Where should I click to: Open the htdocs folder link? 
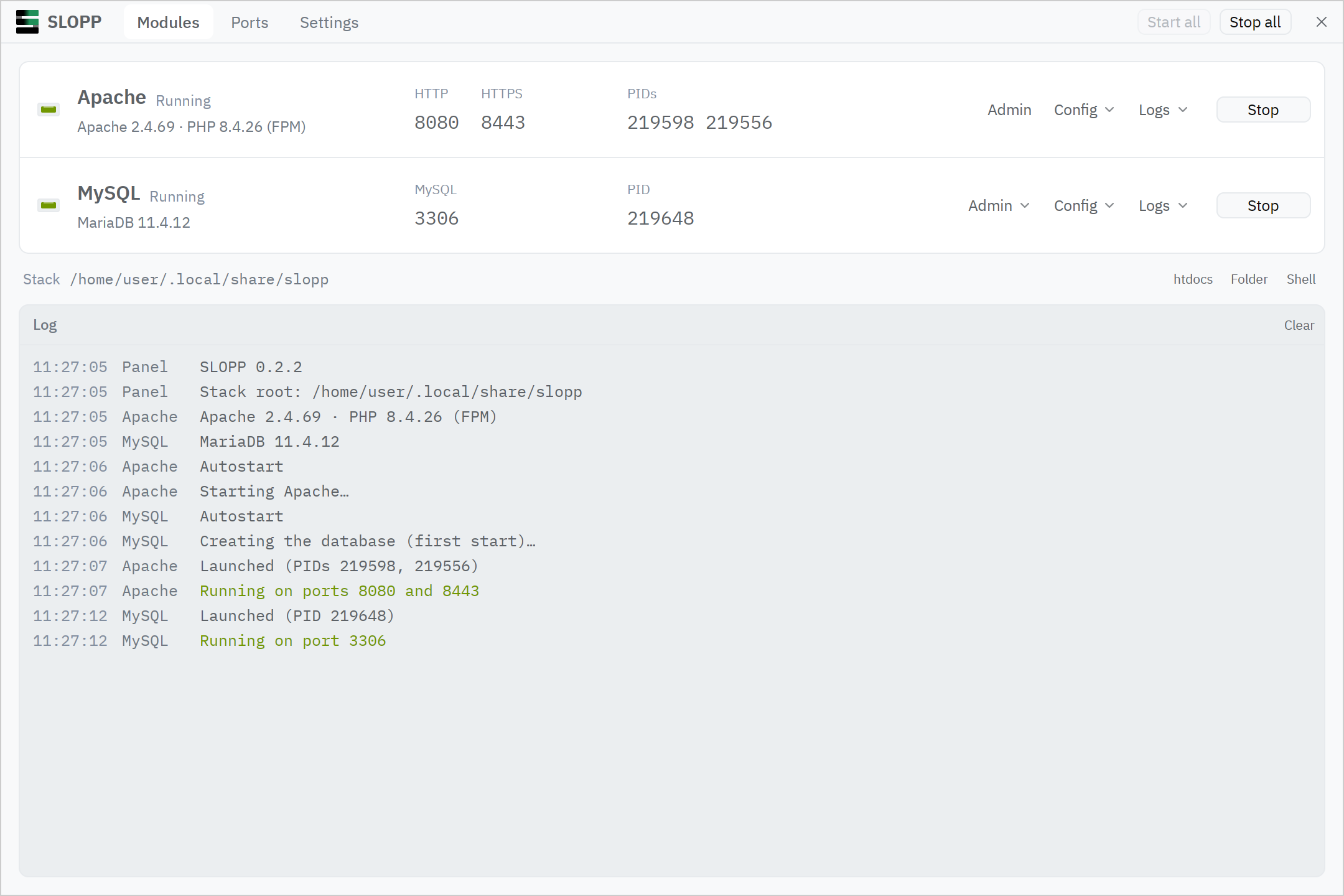coord(1193,279)
